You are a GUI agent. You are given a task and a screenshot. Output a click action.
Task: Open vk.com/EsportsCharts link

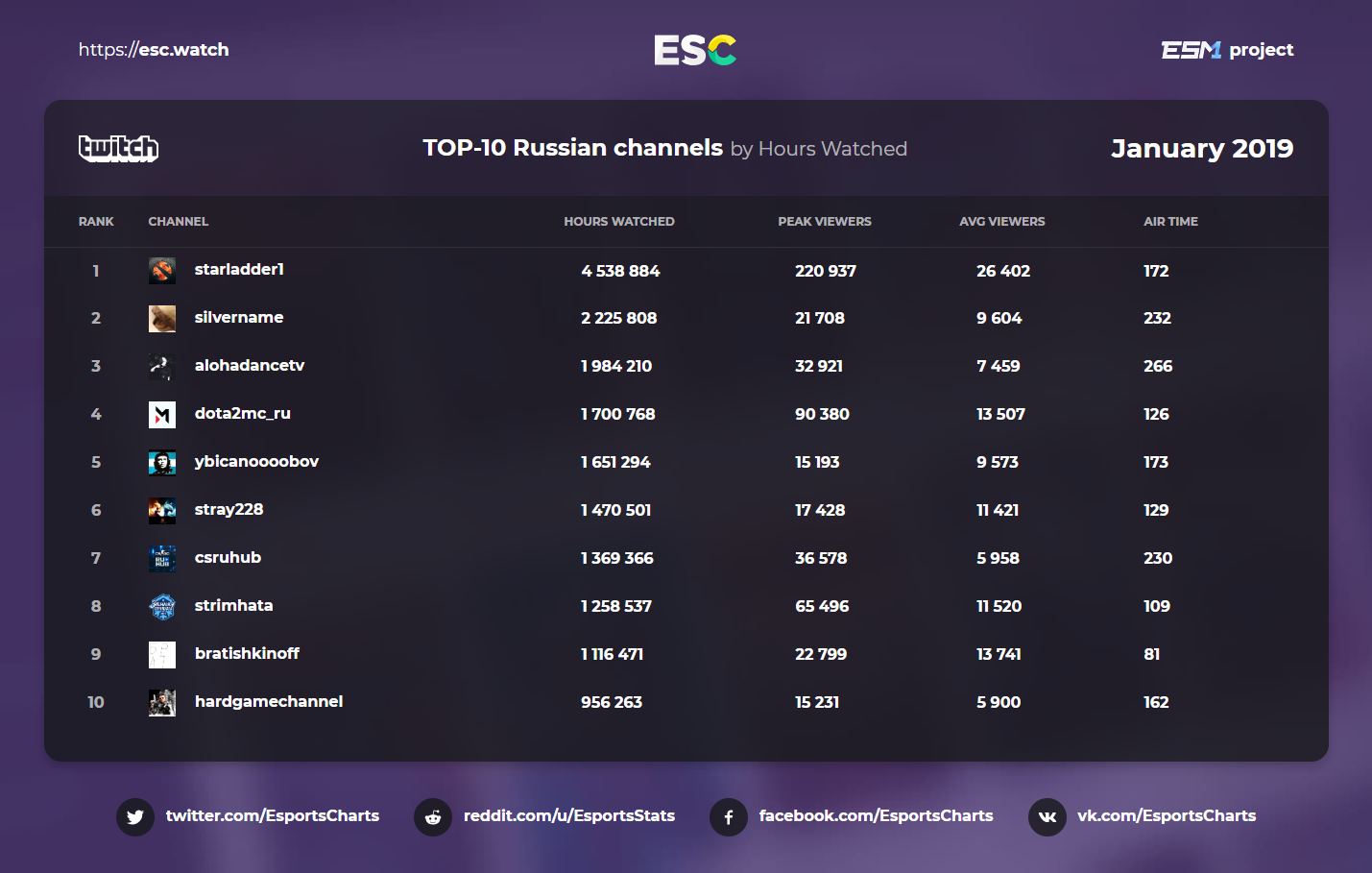[1166, 815]
